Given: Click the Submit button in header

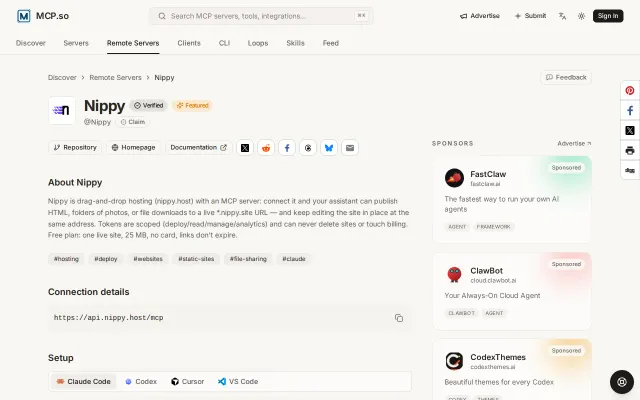Looking at the screenshot, I should point(530,16).
